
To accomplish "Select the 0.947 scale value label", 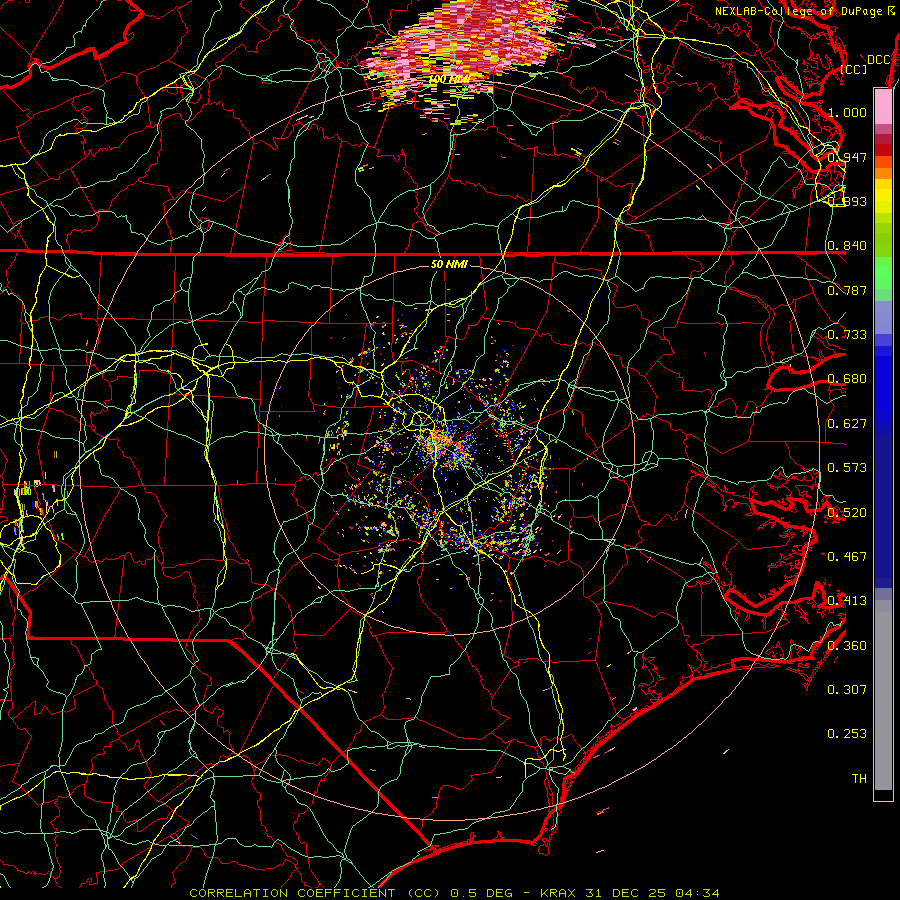I will pos(847,157).
